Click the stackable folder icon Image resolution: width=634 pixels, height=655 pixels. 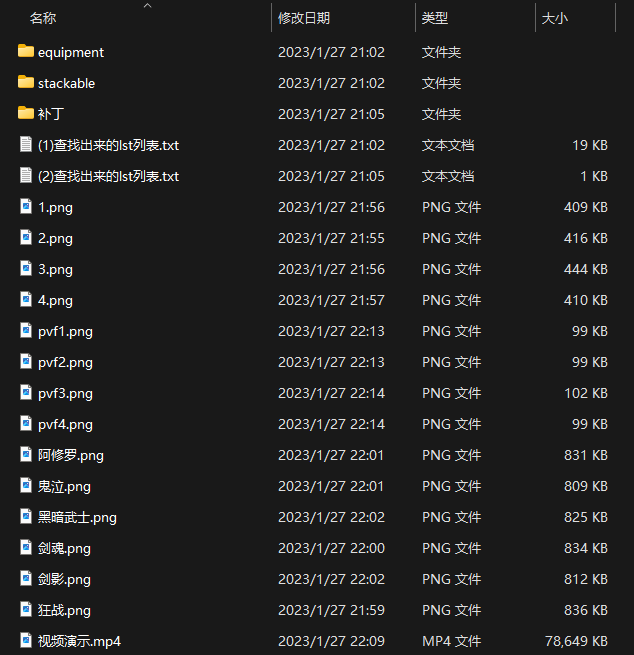(26, 82)
